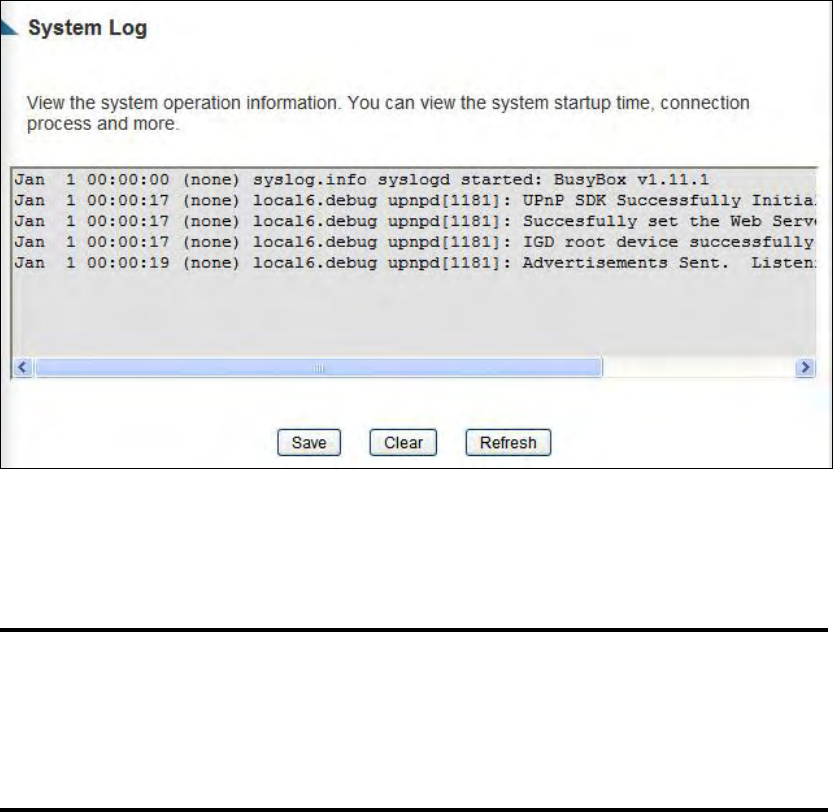Click the empty scrollbar track right of thumb
Image resolution: width=833 pixels, height=812 pixels.
click(699, 367)
